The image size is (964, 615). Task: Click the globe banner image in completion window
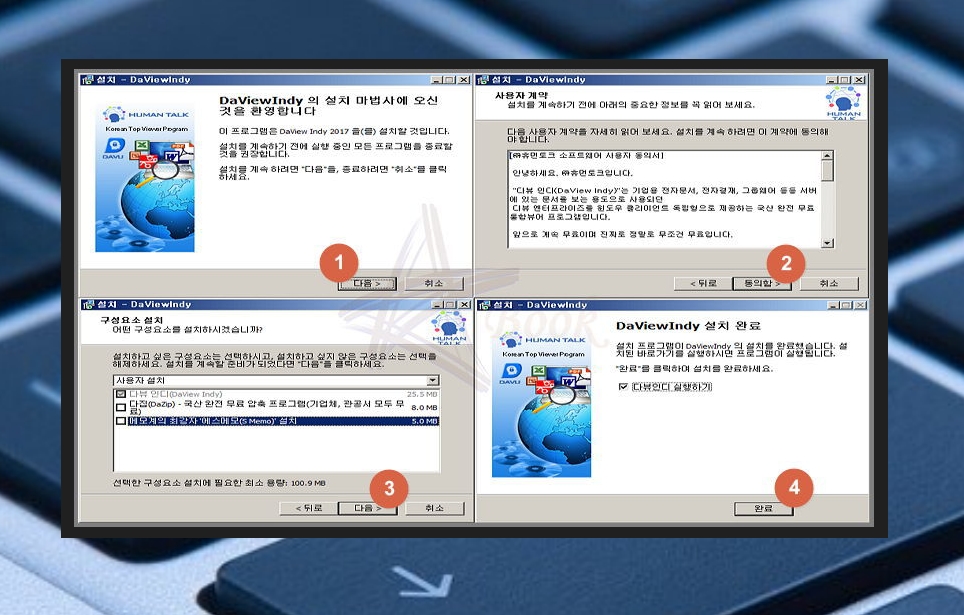[x=542, y=403]
